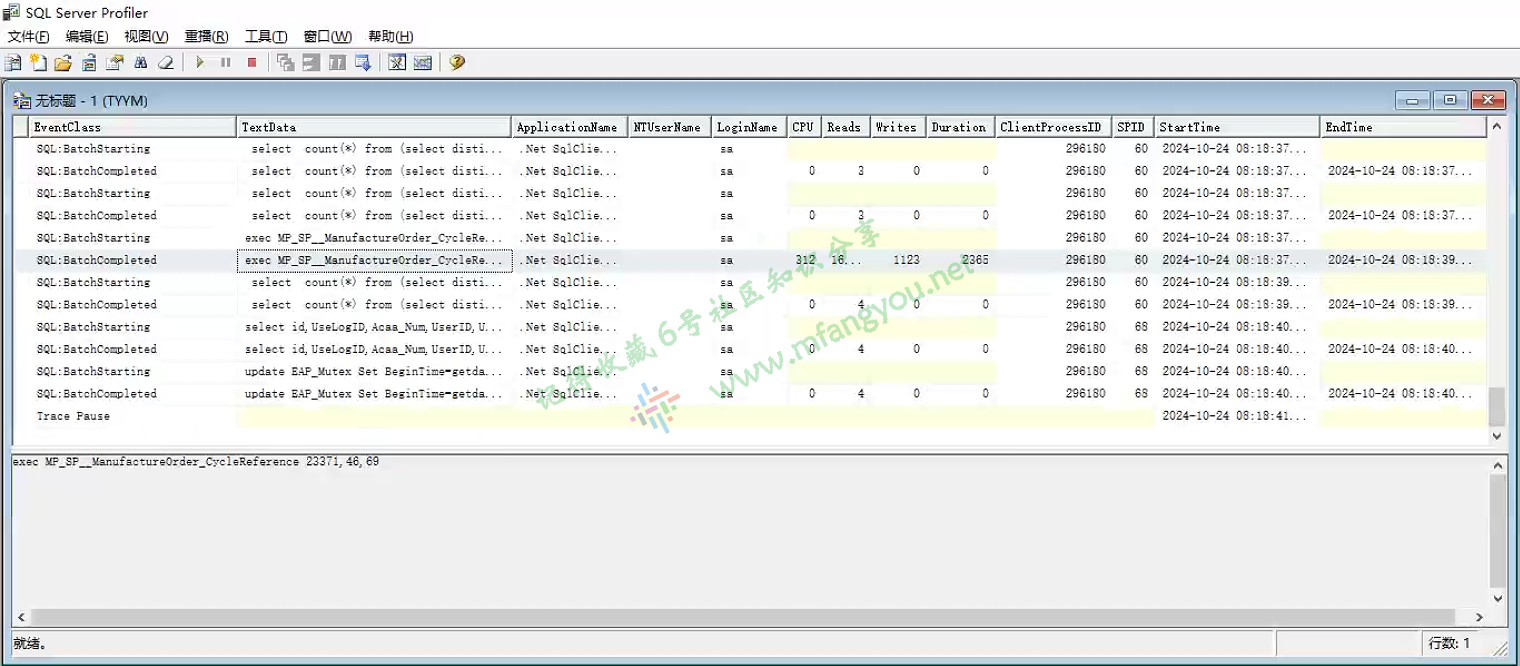The width and height of the screenshot is (1520, 666).
Task: Click the New Template toolbar icon
Action: [x=38, y=63]
